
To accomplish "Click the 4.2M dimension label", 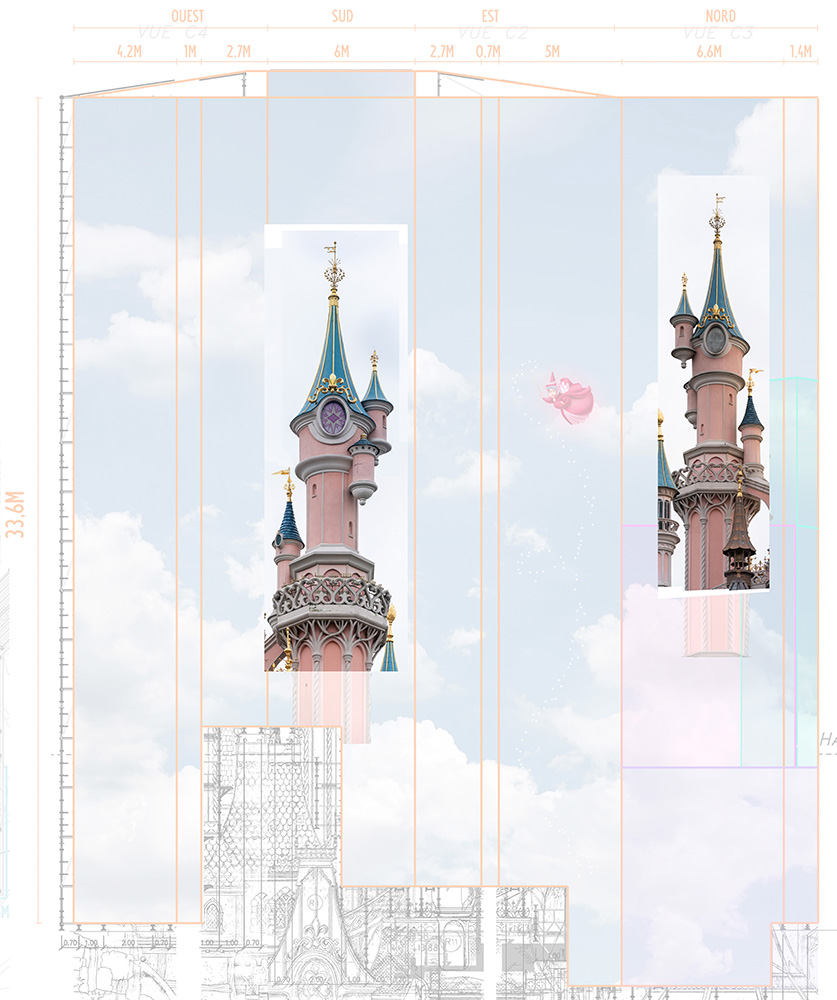I will 129,51.
